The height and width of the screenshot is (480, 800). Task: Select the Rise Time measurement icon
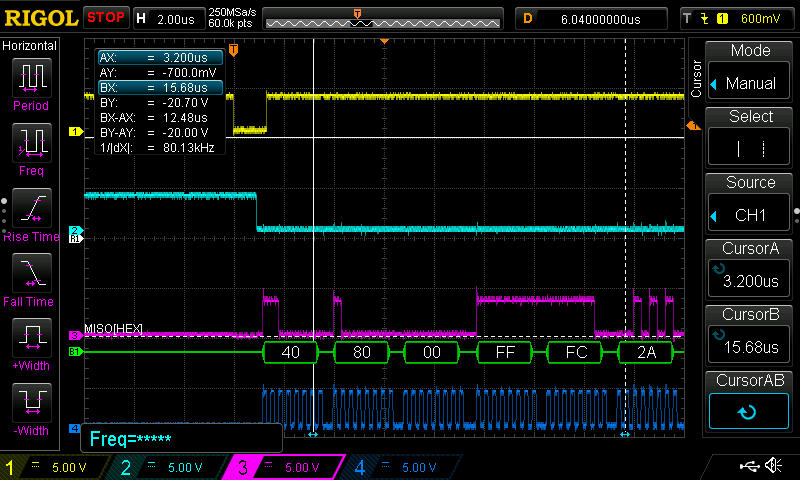pyautogui.click(x=31, y=208)
